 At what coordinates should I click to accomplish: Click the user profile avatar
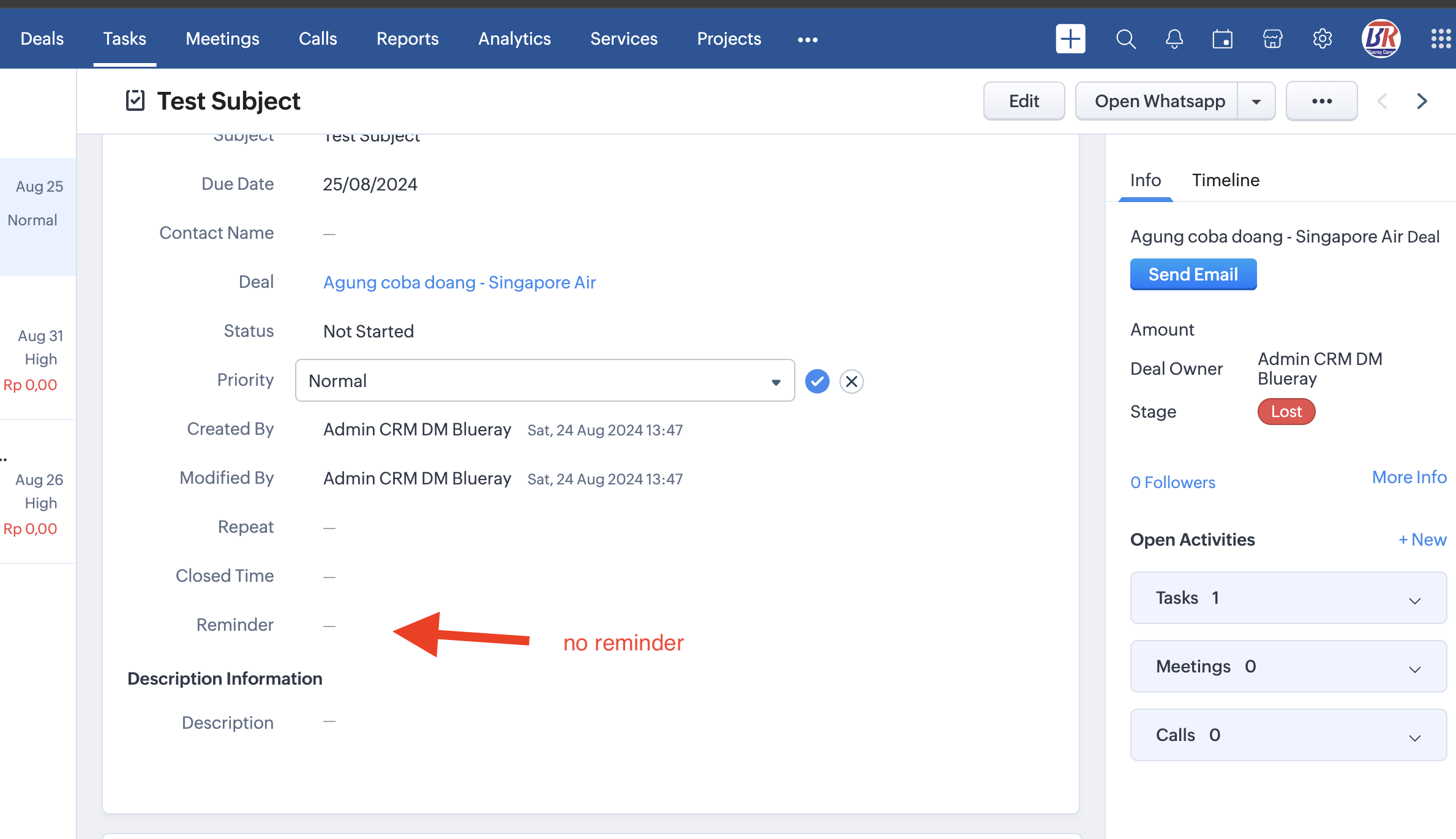tap(1380, 39)
